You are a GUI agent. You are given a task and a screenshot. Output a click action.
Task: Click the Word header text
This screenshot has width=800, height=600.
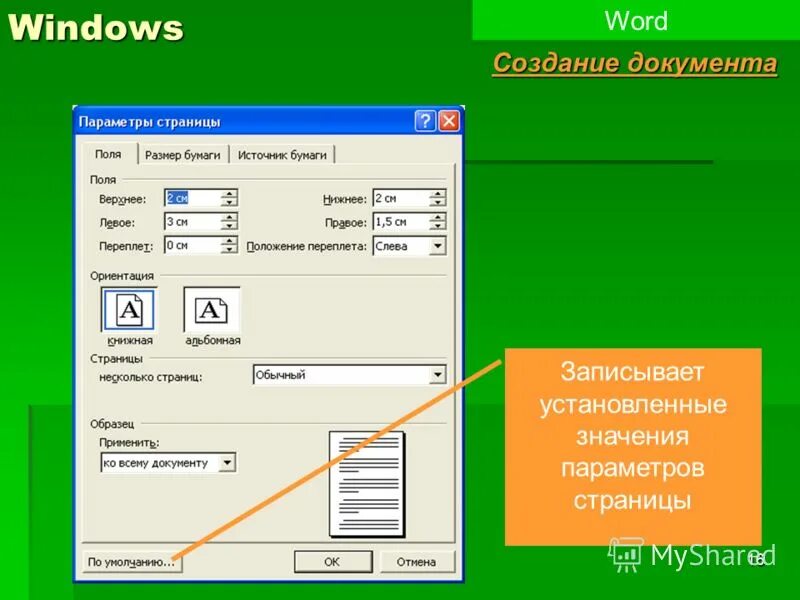(x=636, y=21)
